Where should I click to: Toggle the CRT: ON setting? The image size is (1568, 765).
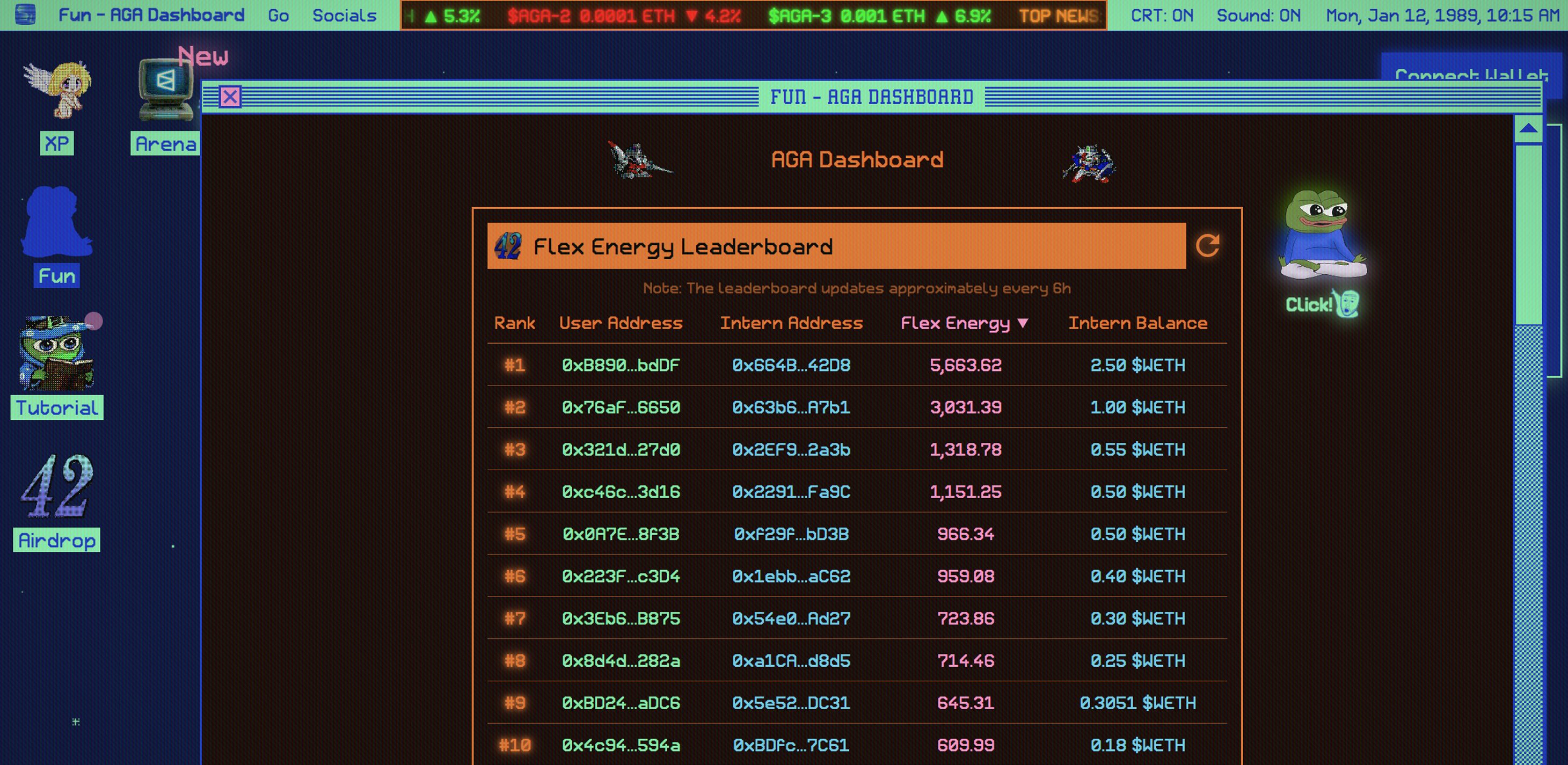point(1162,15)
